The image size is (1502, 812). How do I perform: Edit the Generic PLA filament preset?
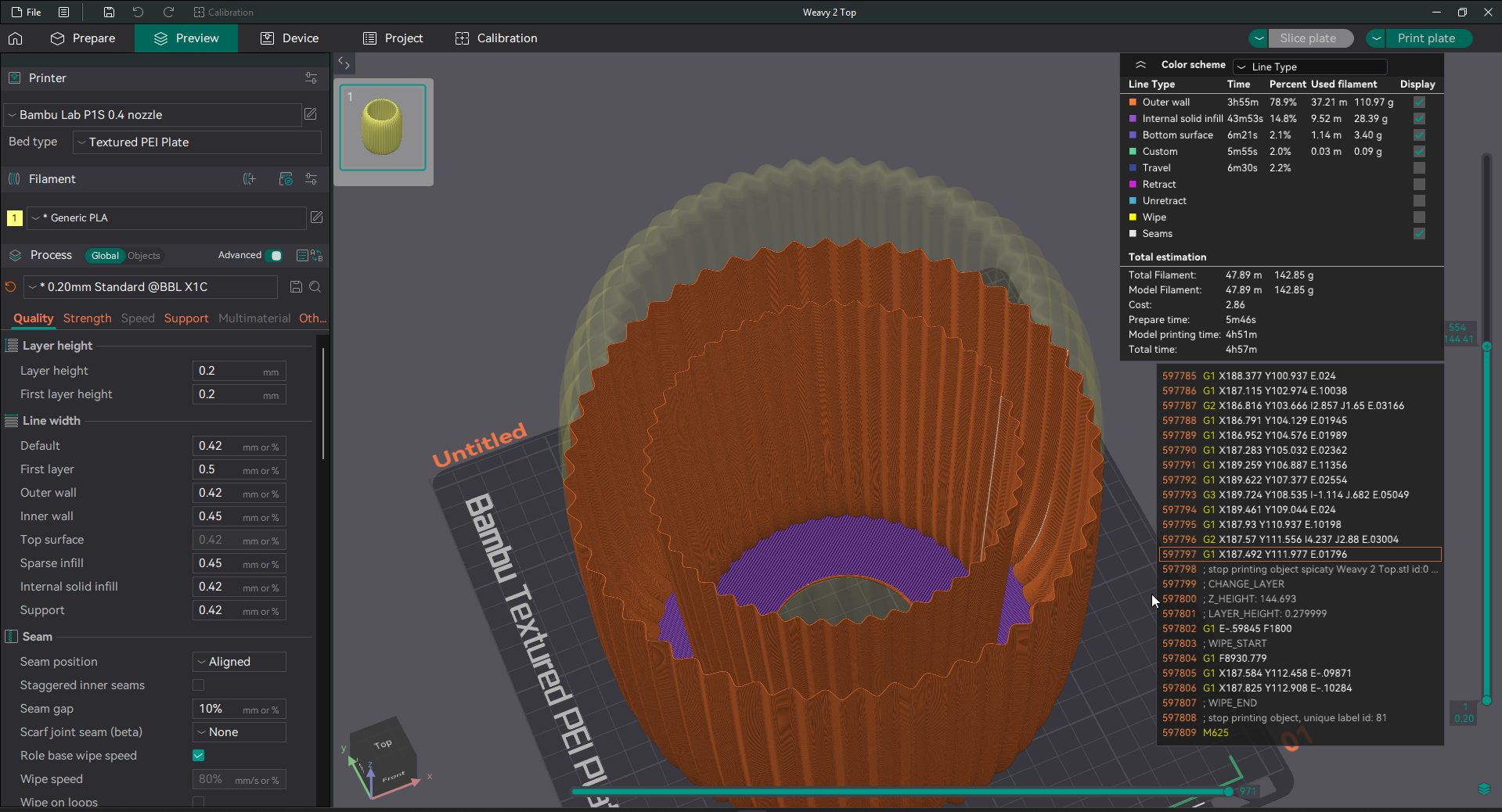coord(316,217)
